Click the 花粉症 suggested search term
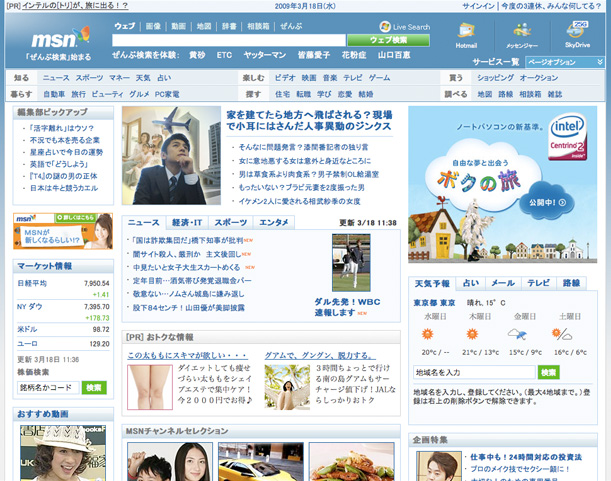Screen dimensions: 611x481 point(354,55)
